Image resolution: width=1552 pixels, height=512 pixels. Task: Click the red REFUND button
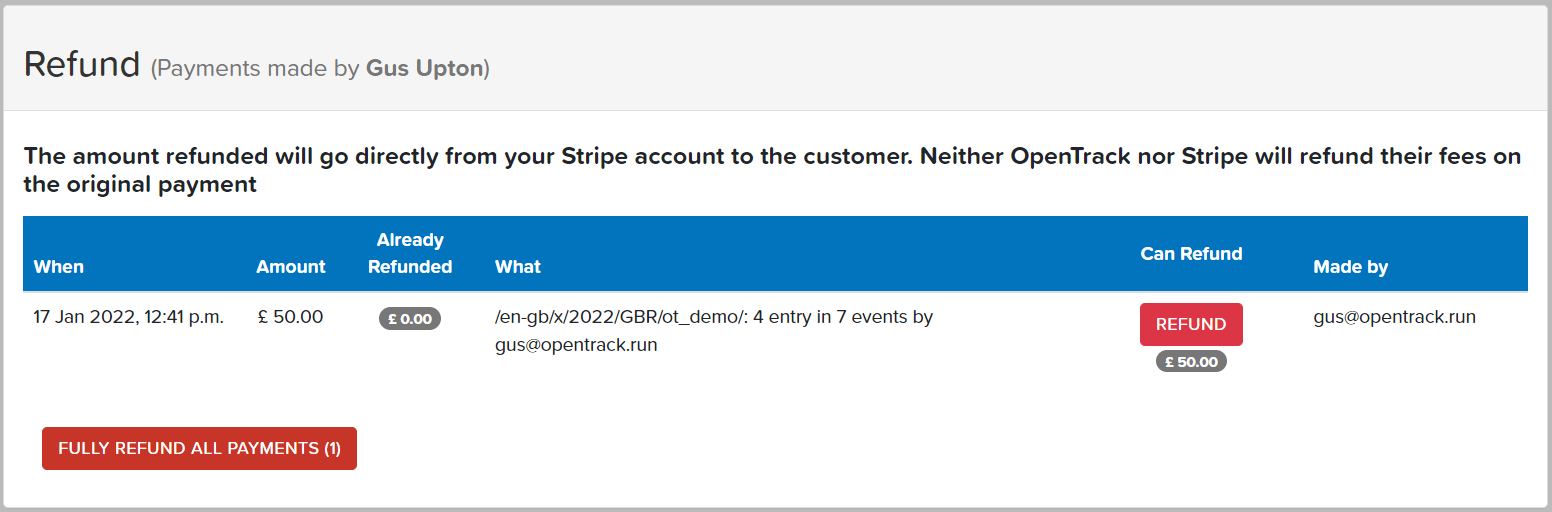[1191, 324]
